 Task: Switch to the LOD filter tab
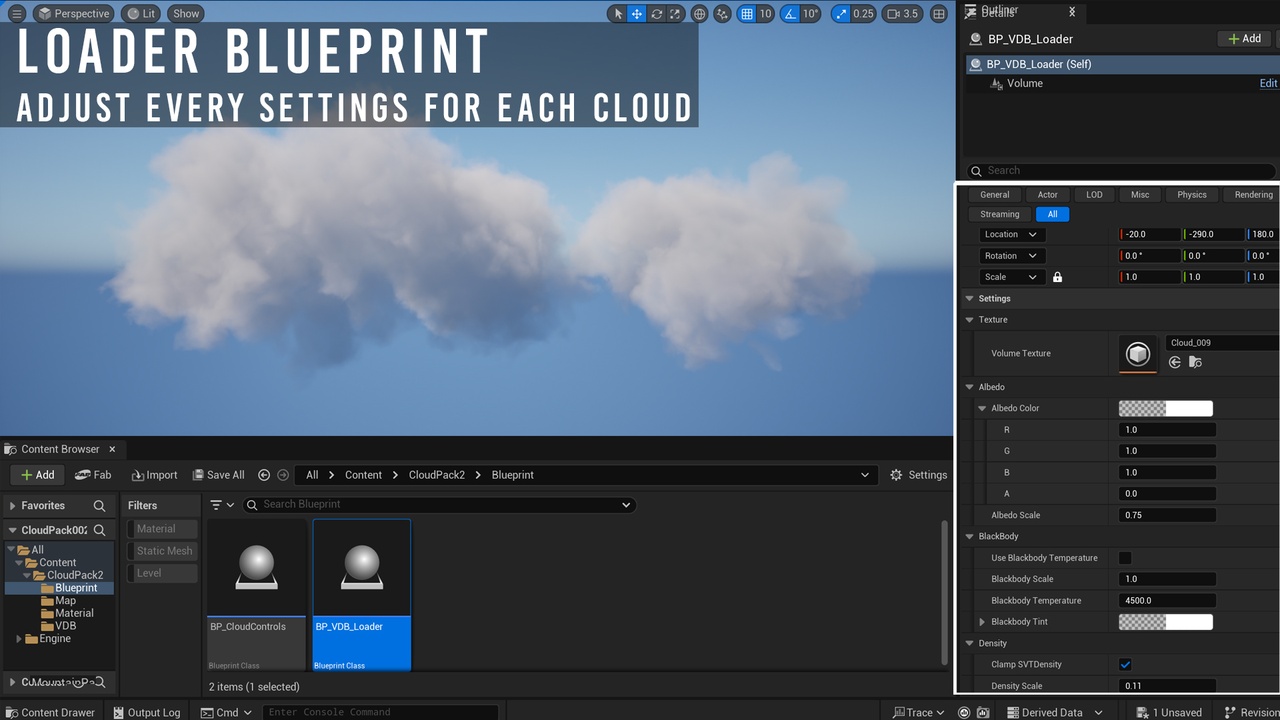click(x=1094, y=194)
